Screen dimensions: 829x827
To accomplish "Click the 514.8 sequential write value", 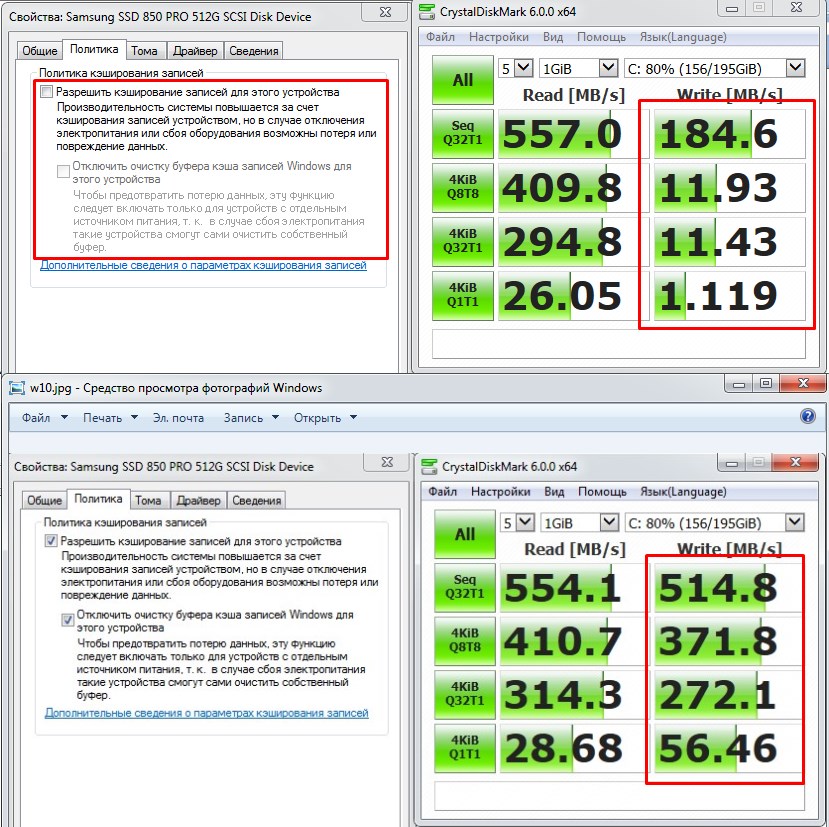I will click(x=729, y=587).
